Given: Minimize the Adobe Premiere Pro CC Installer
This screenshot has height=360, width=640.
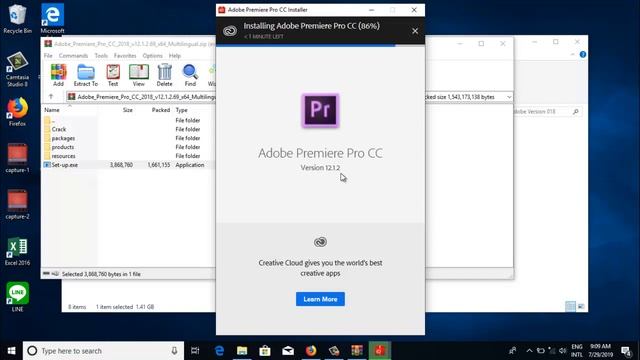Looking at the screenshot, I should [x=371, y=10].
